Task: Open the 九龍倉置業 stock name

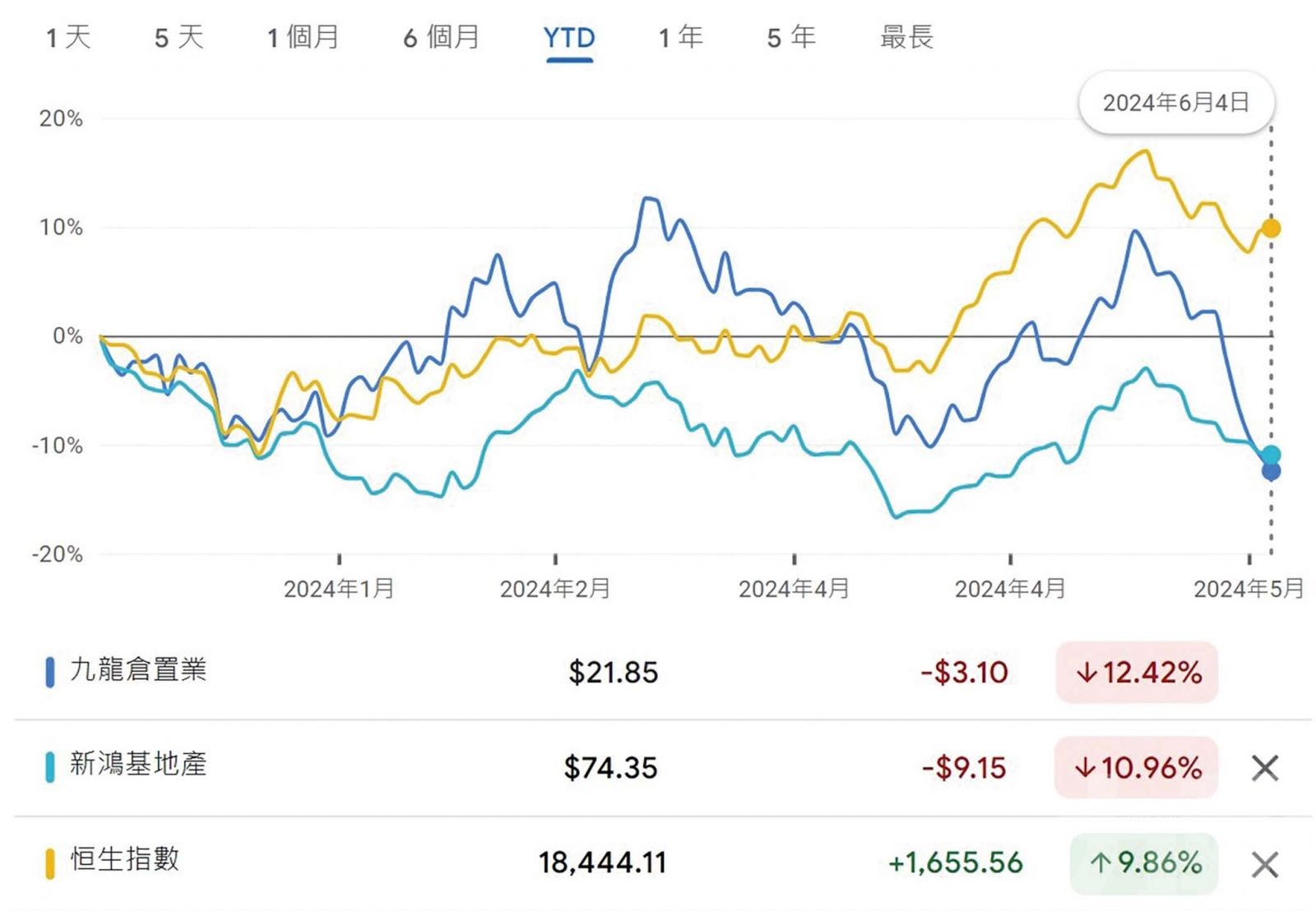Action: [x=138, y=669]
